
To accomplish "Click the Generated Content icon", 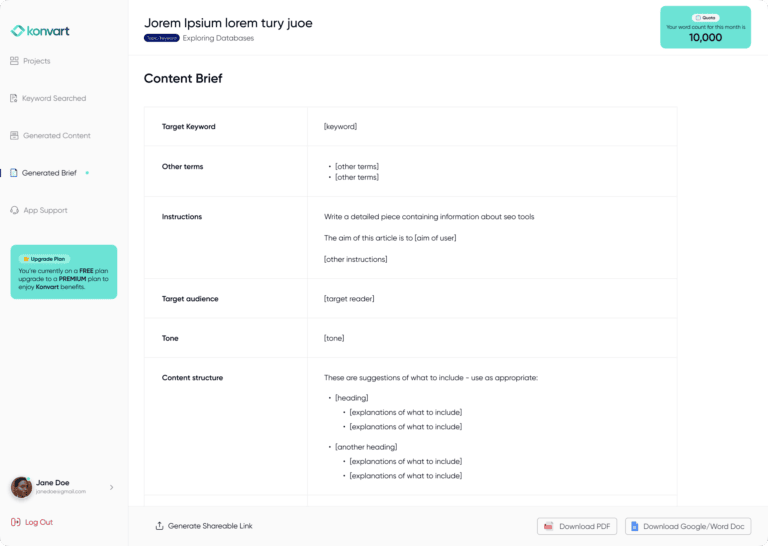I will click(x=14, y=135).
